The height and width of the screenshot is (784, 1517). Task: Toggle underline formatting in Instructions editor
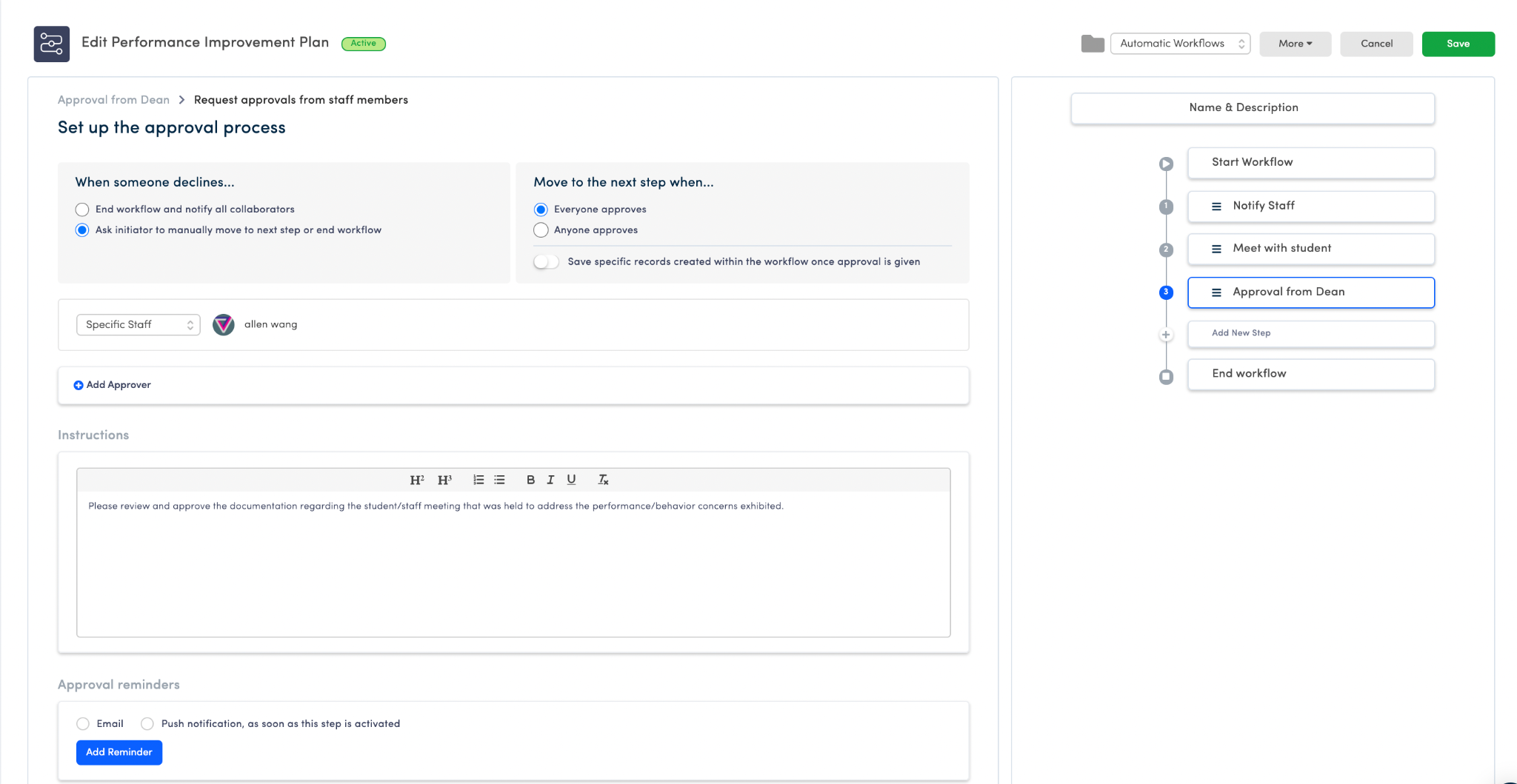point(571,480)
